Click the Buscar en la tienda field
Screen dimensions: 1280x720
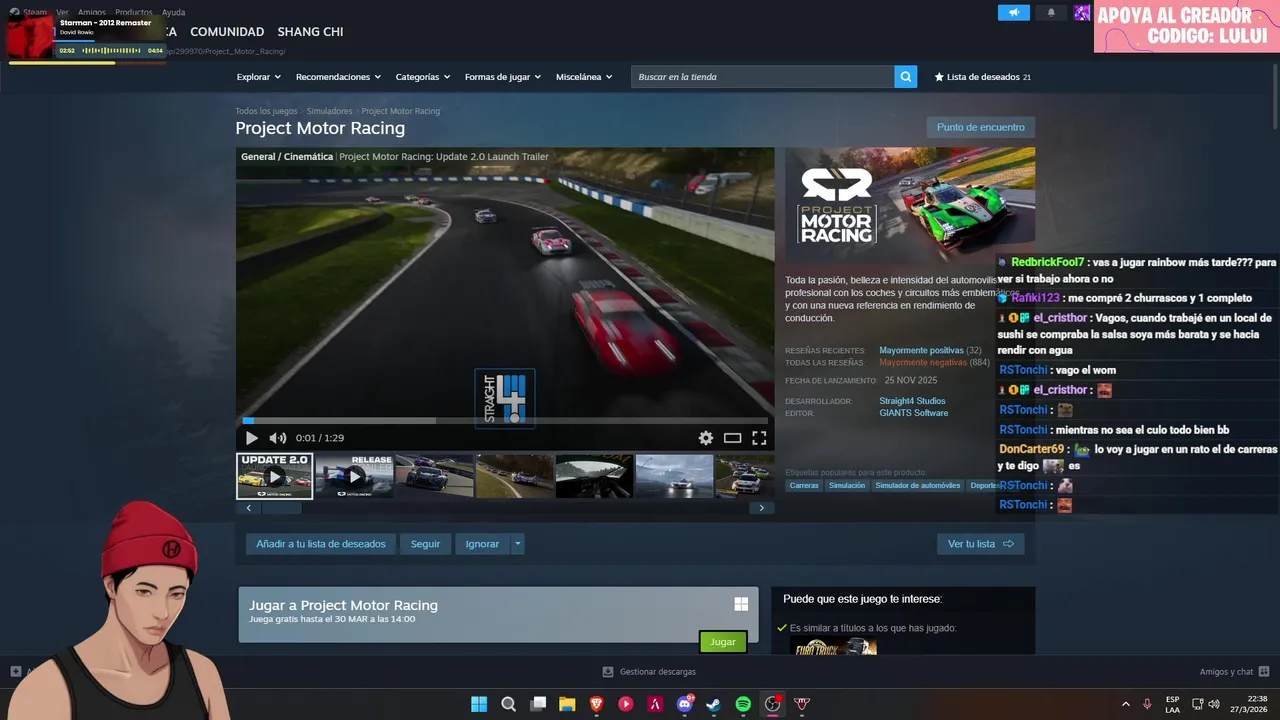click(762, 77)
